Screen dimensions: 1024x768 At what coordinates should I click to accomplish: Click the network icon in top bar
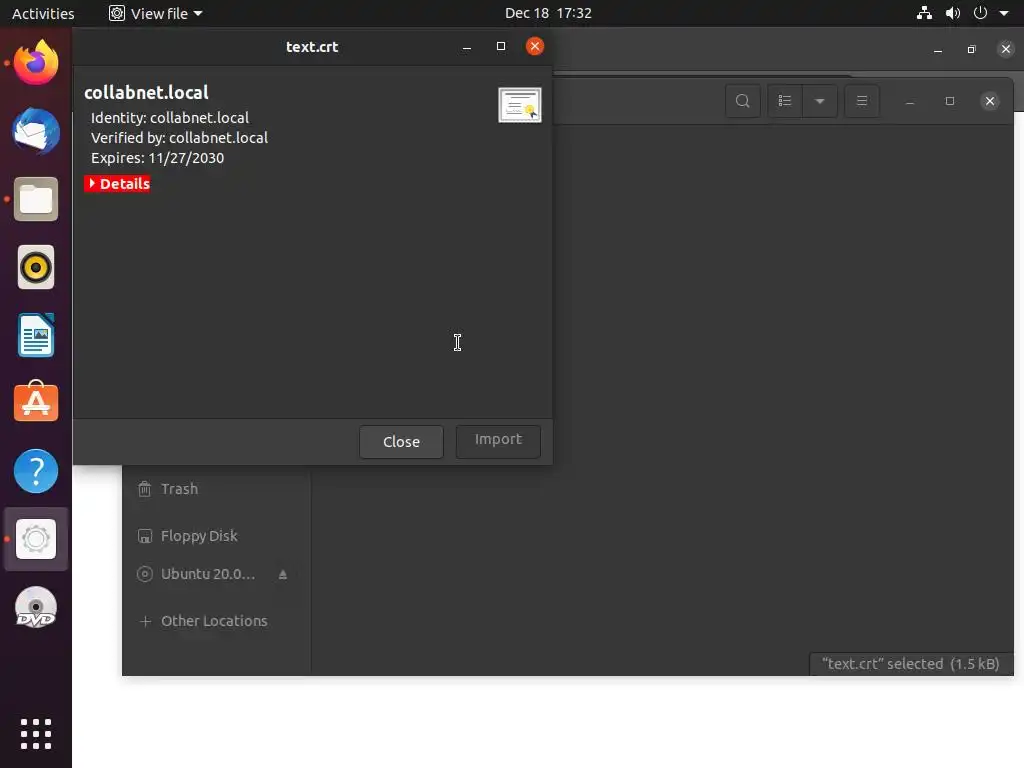tap(924, 13)
